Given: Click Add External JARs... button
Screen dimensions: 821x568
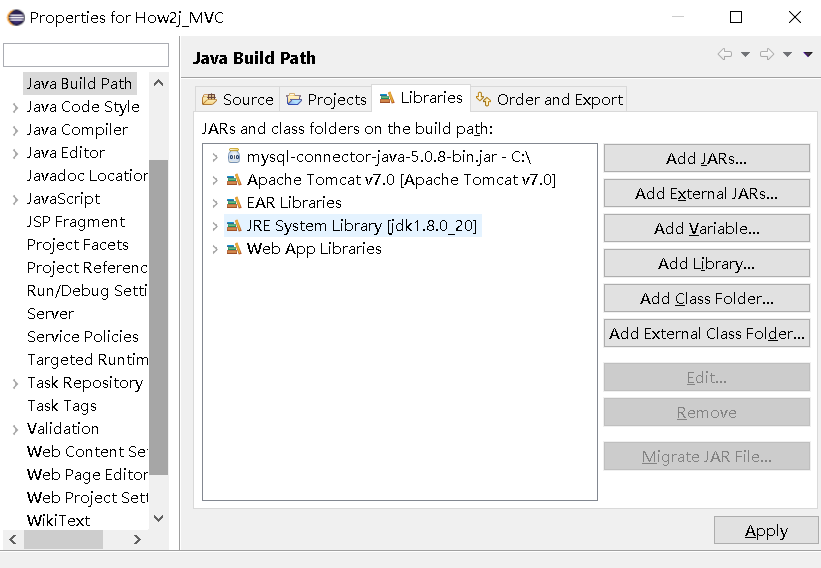Looking at the screenshot, I should click(706, 193).
